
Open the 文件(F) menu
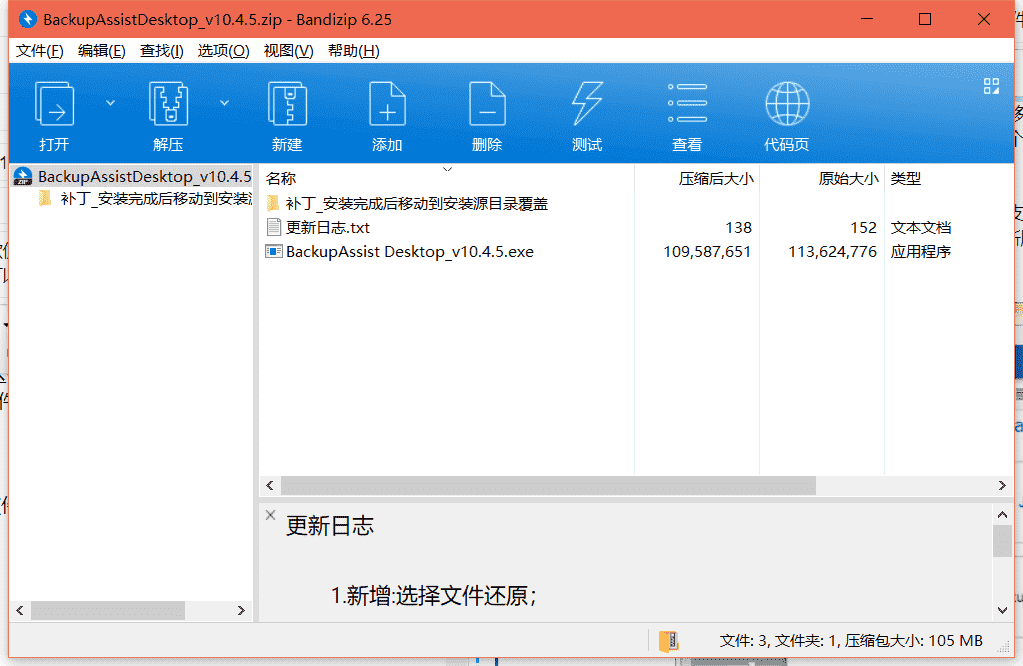click(40, 51)
